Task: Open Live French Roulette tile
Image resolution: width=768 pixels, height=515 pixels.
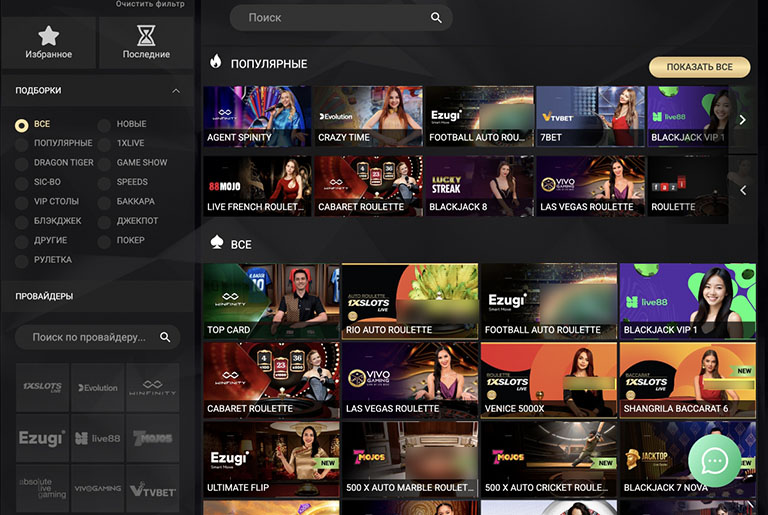Action: (257, 186)
